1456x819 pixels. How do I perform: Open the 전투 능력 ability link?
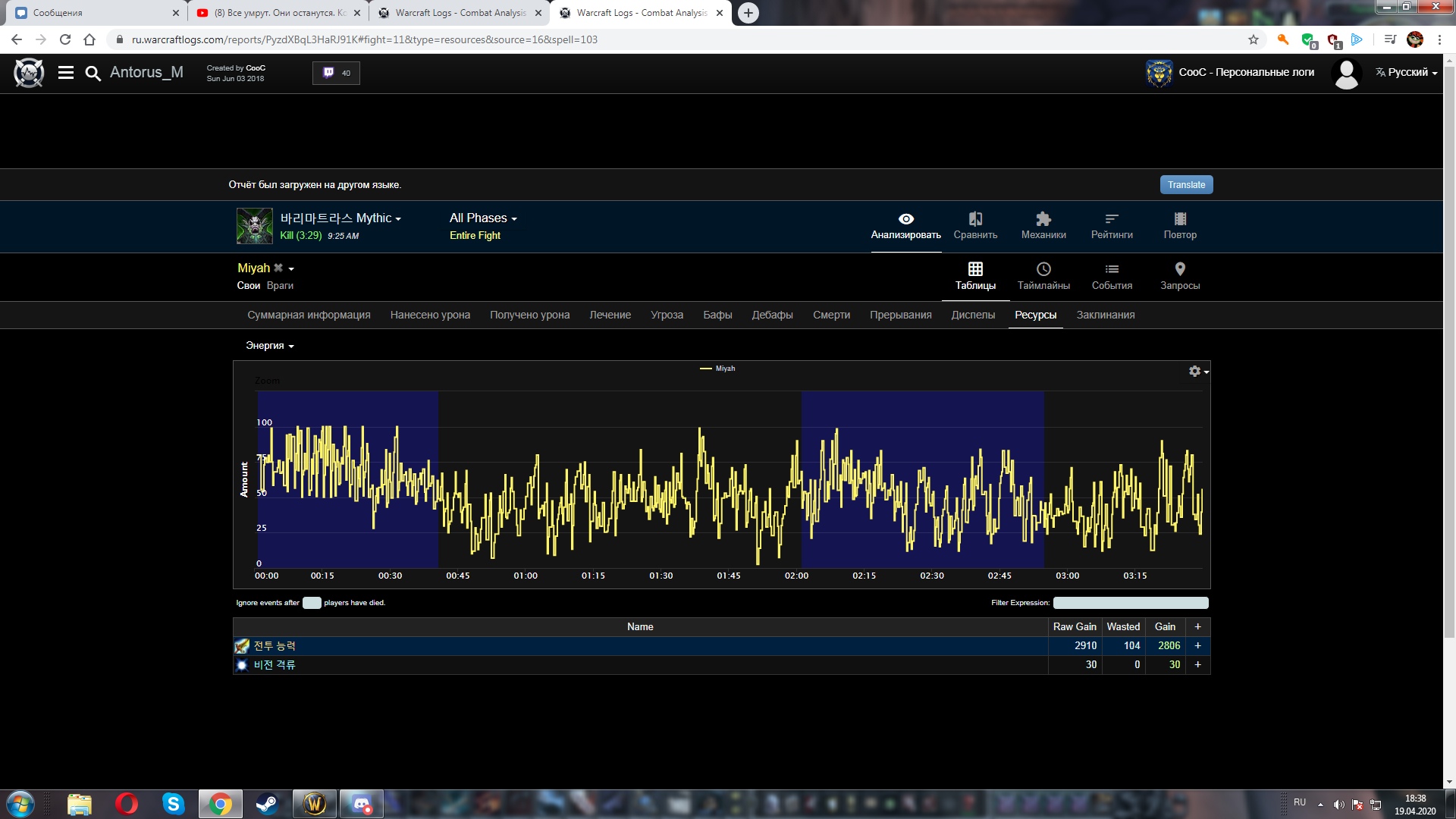(x=275, y=646)
